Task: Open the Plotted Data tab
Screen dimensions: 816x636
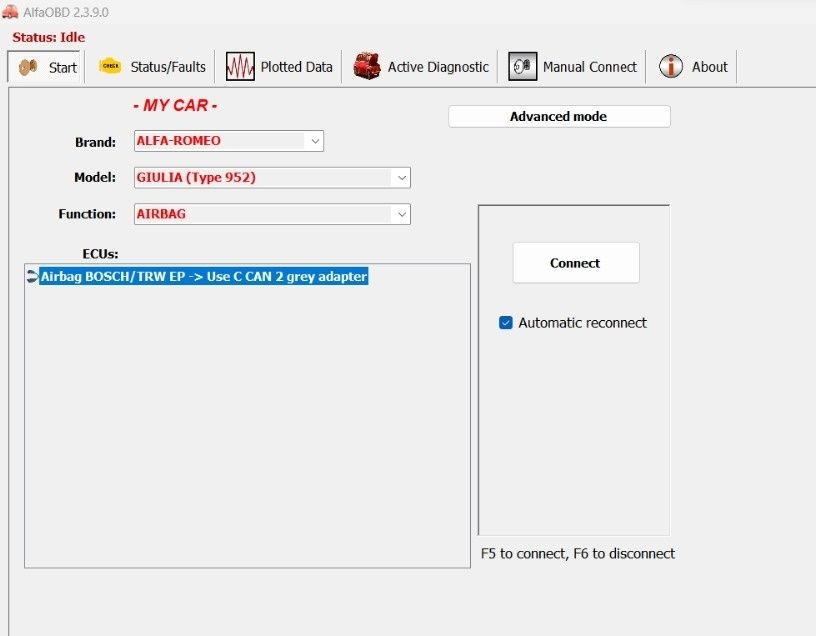Action: pos(279,67)
